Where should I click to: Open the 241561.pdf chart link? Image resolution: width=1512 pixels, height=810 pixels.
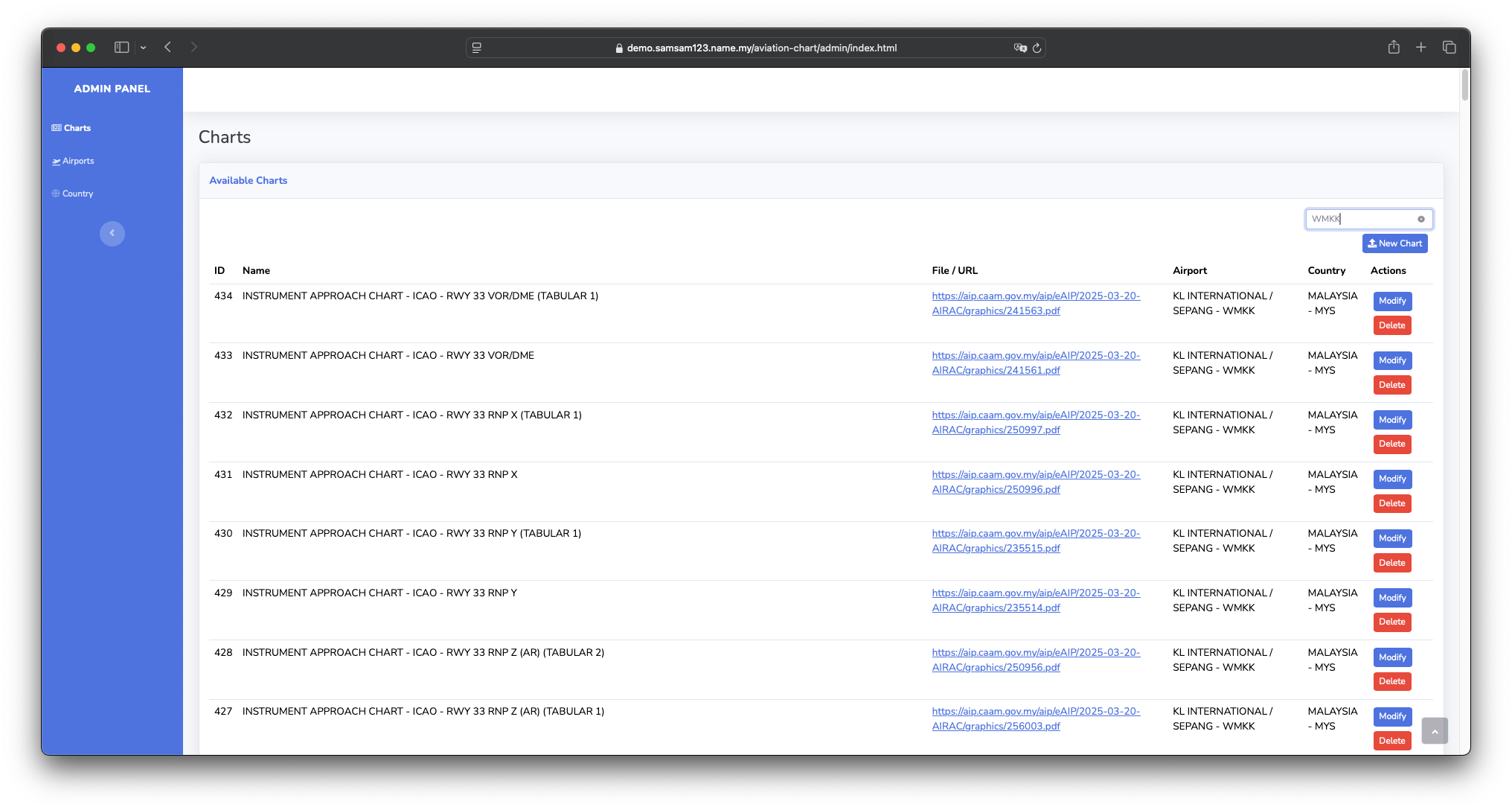click(x=1036, y=363)
